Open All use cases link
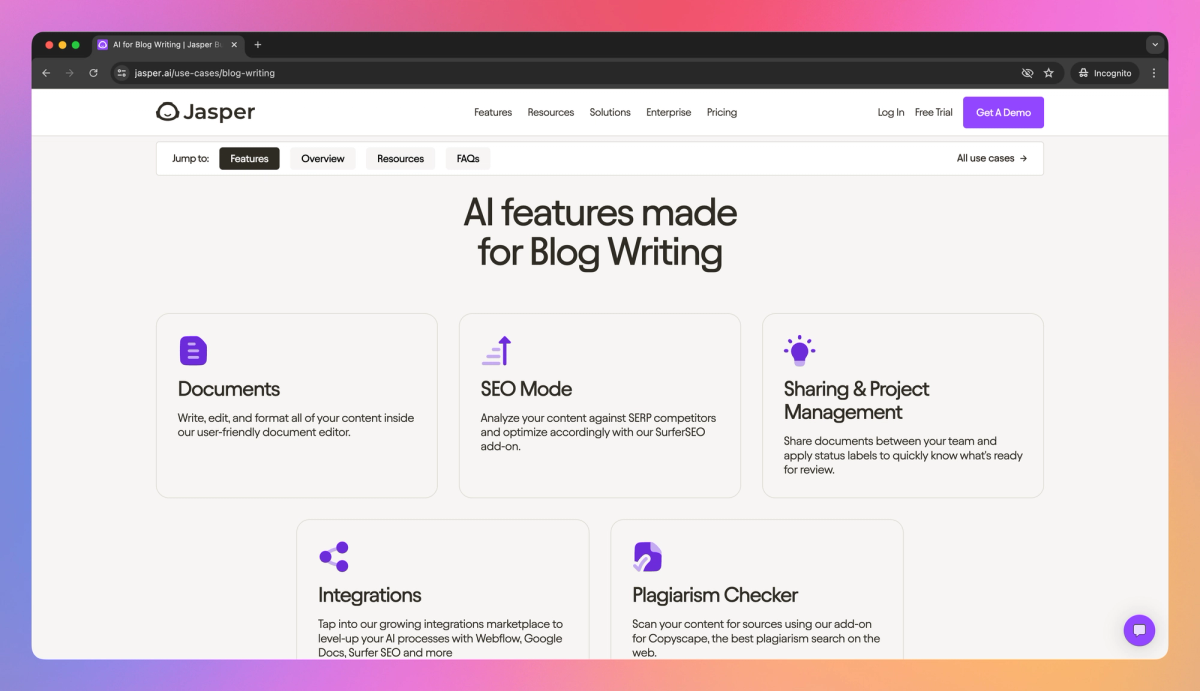The image size is (1200, 691). [992, 158]
